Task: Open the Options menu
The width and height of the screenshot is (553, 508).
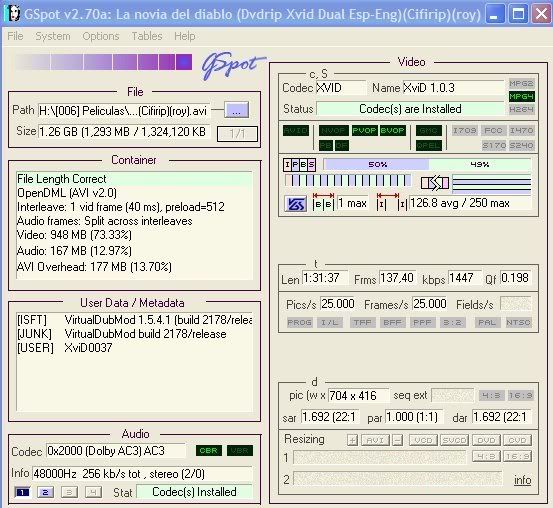Action: point(101,36)
